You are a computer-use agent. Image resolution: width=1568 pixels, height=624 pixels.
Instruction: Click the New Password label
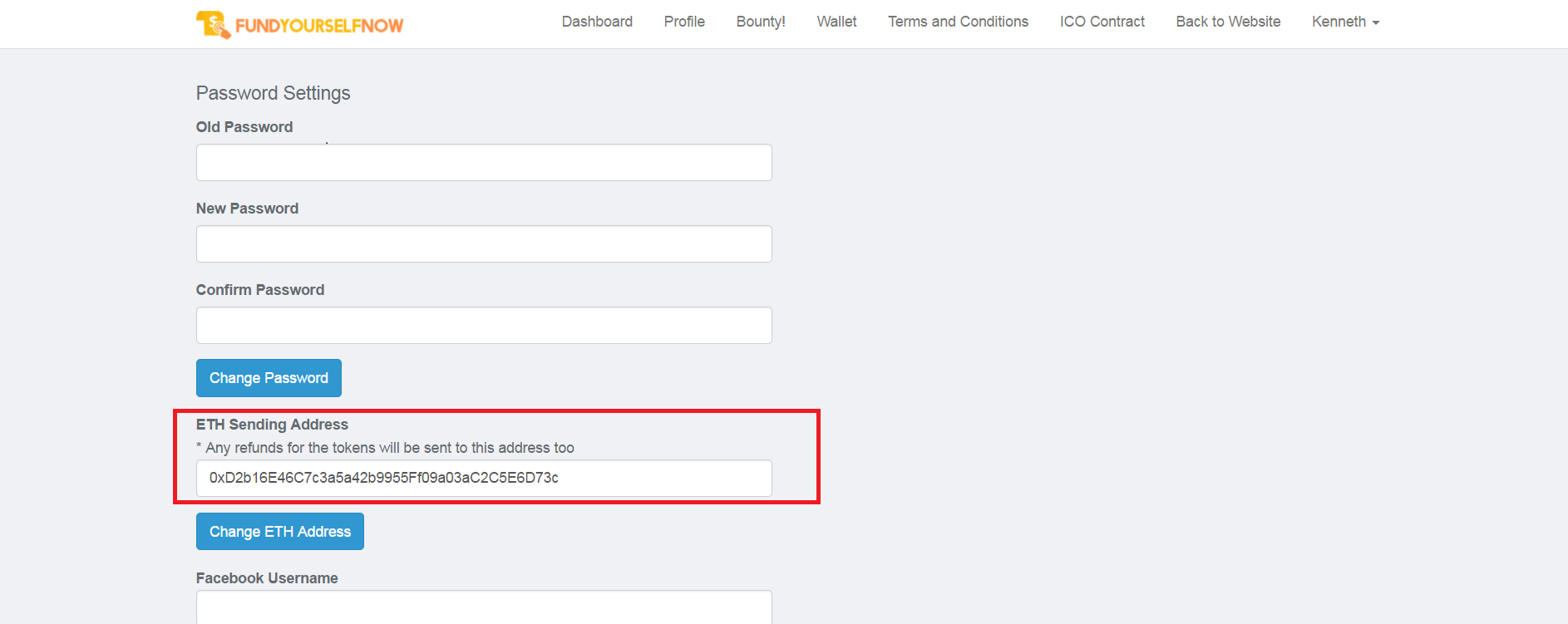tap(247, 209)
